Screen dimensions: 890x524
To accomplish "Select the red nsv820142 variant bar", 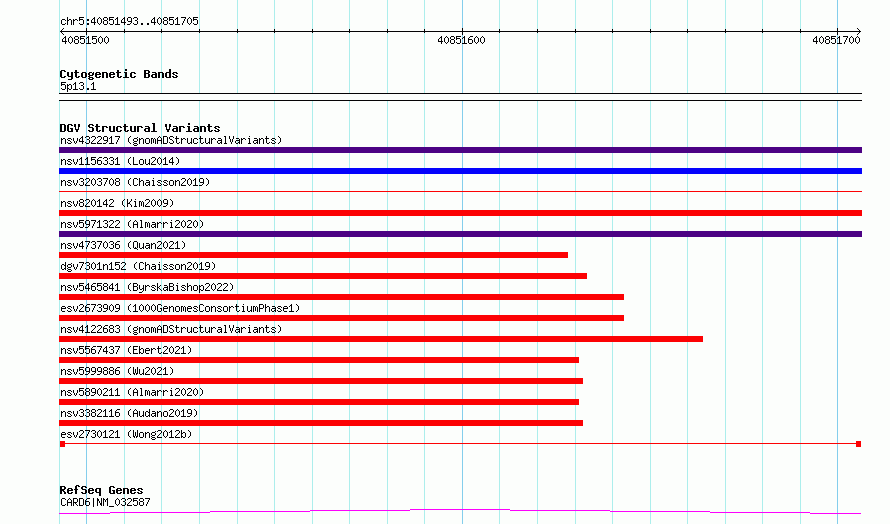I will 460,213.
